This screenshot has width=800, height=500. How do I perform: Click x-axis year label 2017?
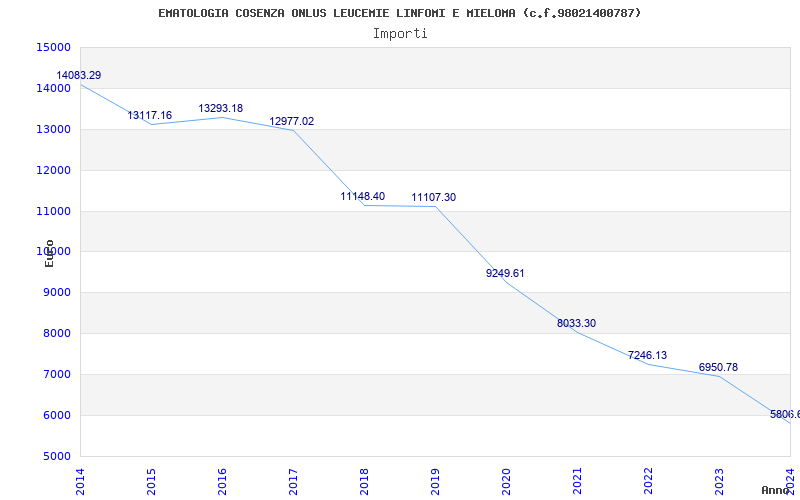[293, 481]
